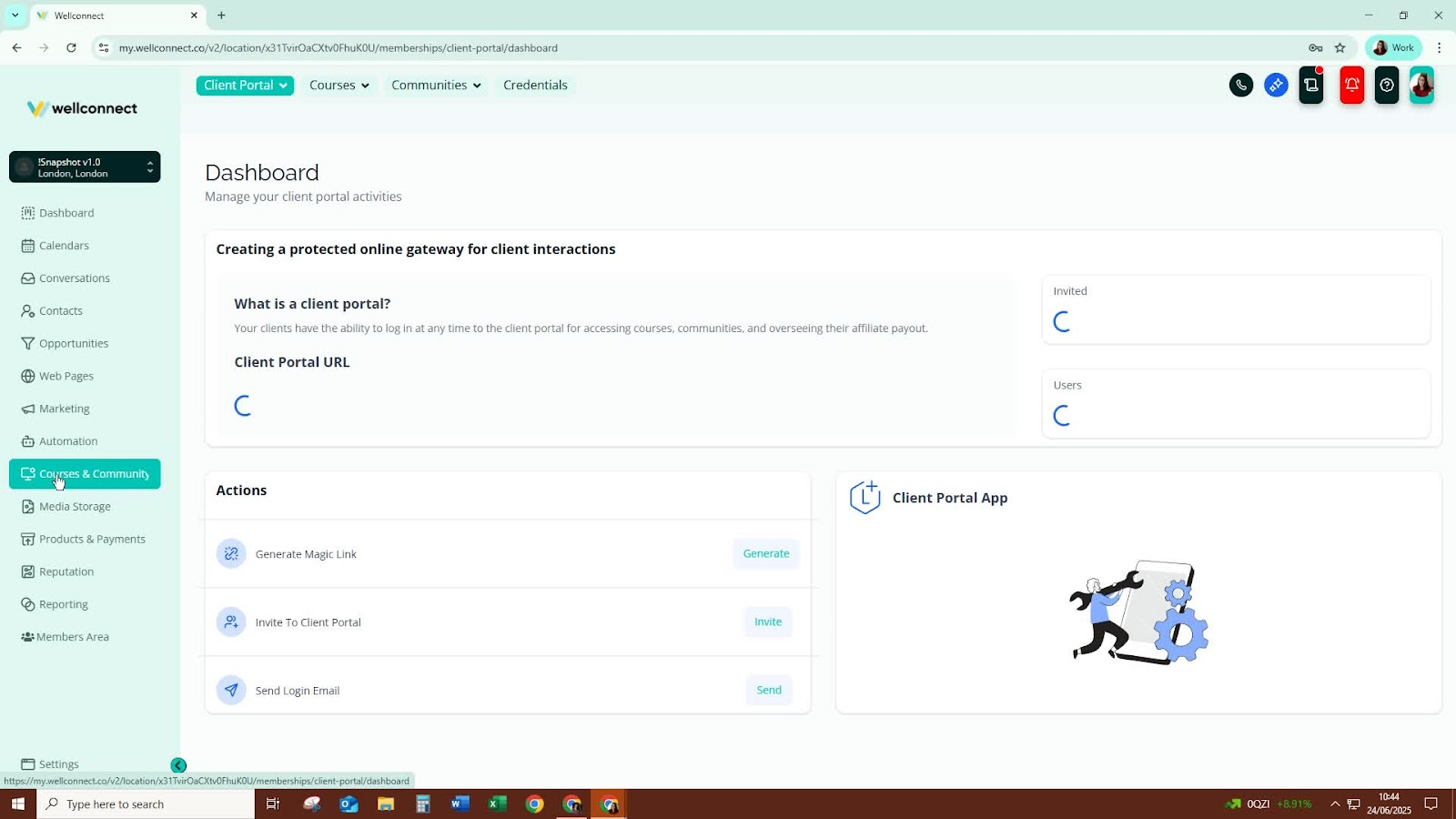View site information icon in address bar
This screenshot has width=1456, height=819.
[x=104, y=48]
